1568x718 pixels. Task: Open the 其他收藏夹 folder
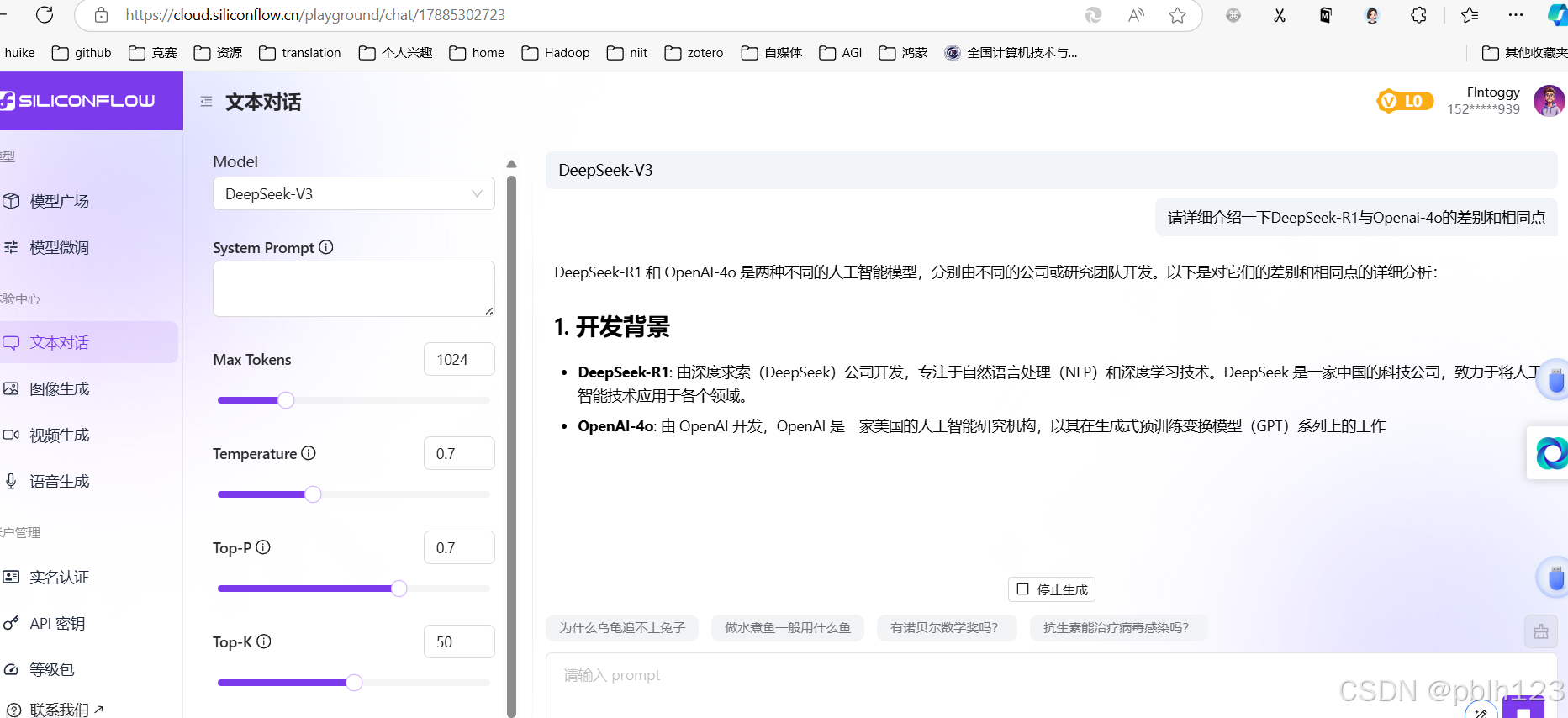click(x=1524, y=53)
